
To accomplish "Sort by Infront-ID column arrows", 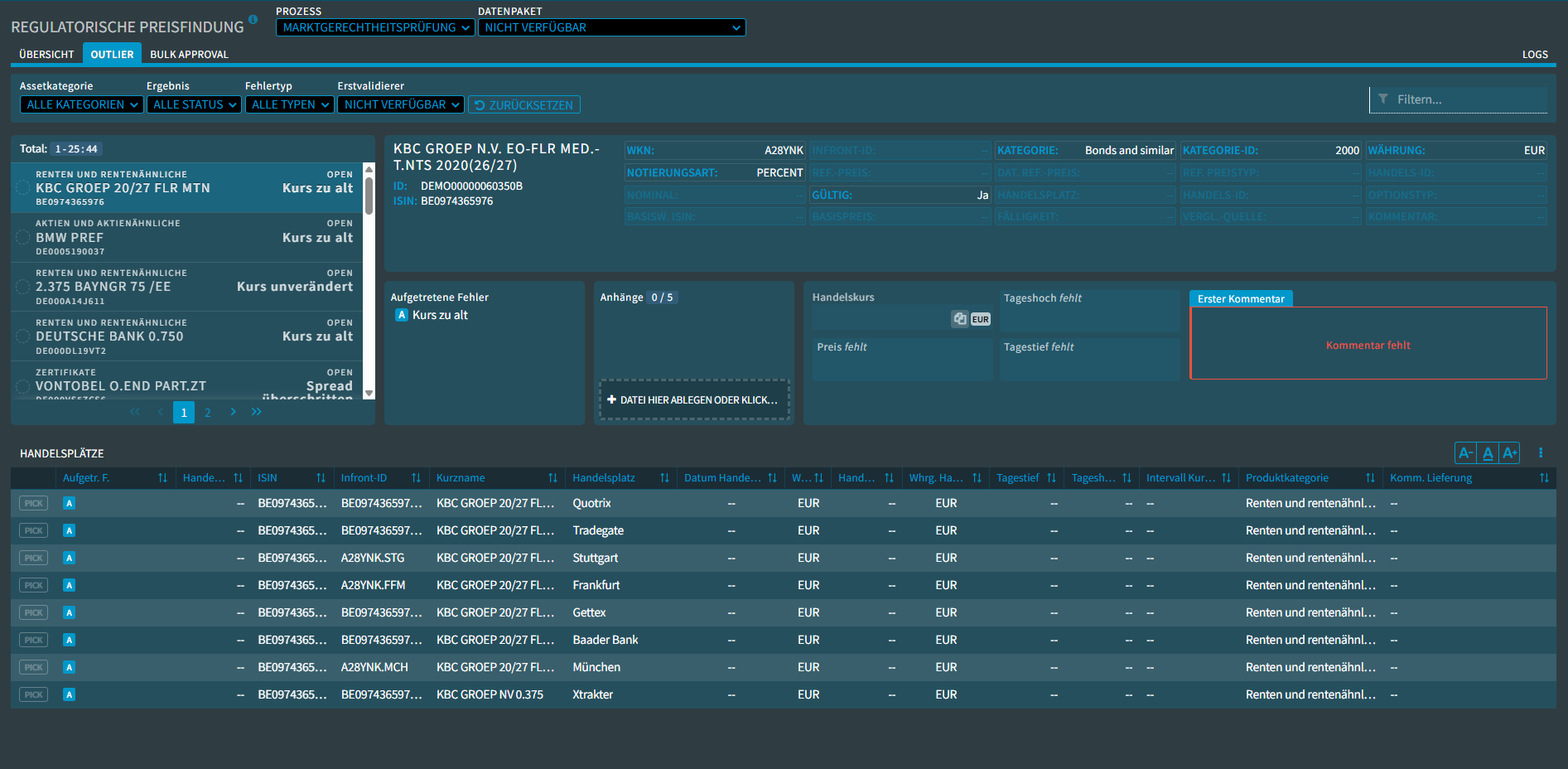I will pos(416,478).
